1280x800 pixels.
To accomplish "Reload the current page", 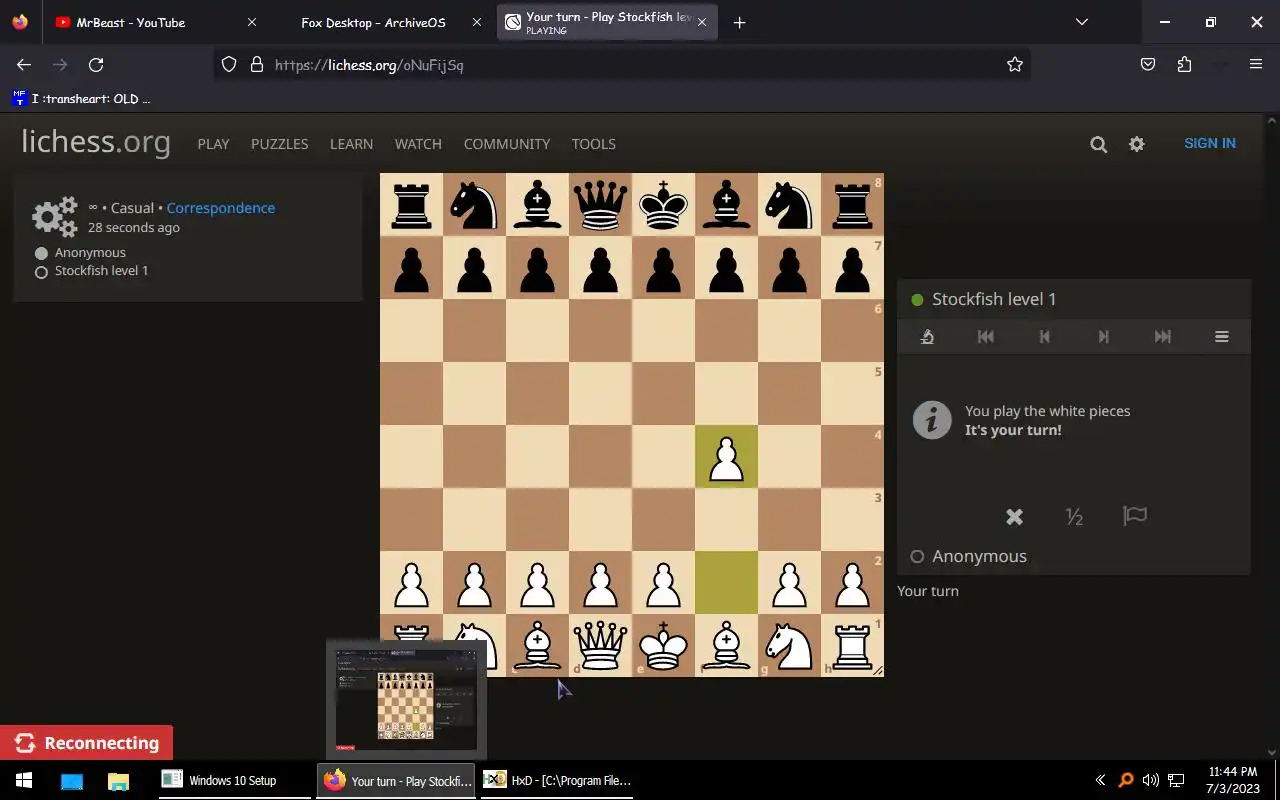I will tap(96, 64).
